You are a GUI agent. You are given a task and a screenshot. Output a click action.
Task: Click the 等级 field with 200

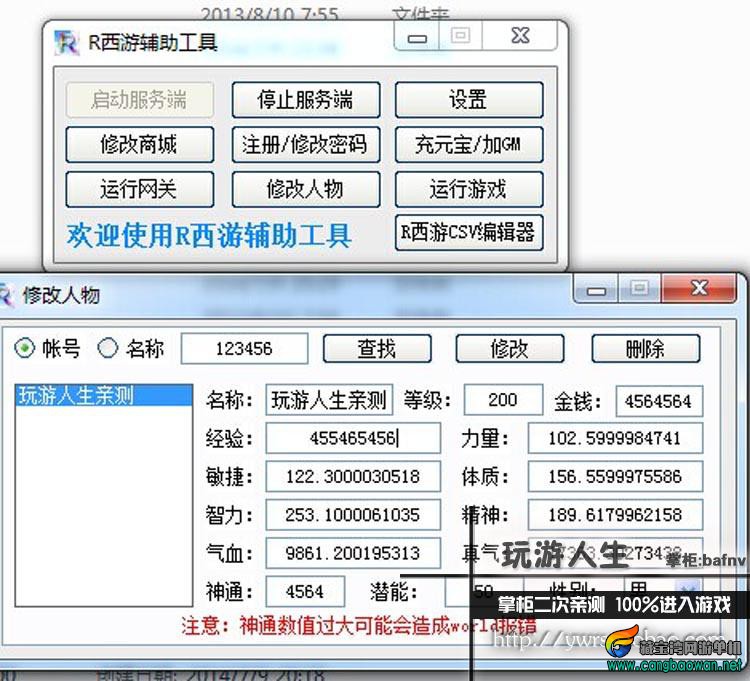tap(503, 400)
